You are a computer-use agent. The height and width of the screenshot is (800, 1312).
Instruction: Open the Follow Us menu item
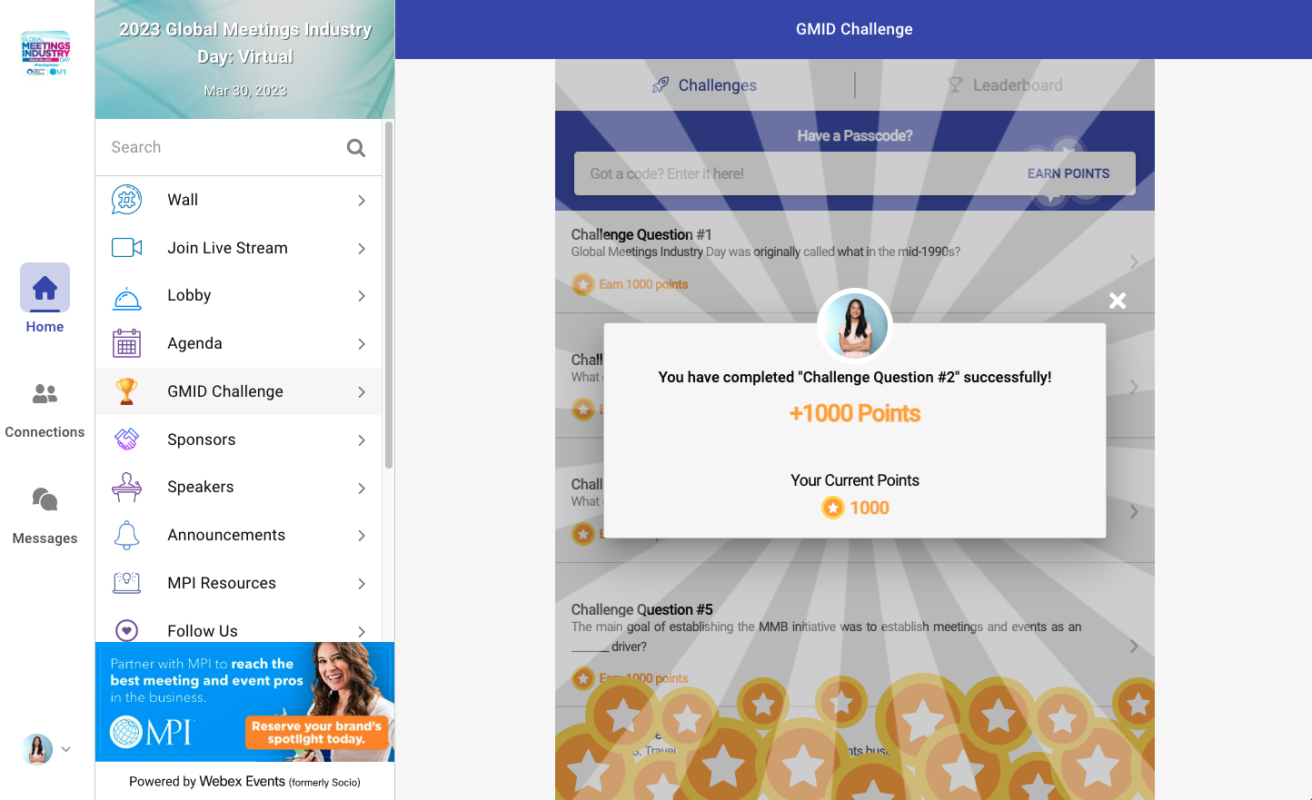coord(238,629)
